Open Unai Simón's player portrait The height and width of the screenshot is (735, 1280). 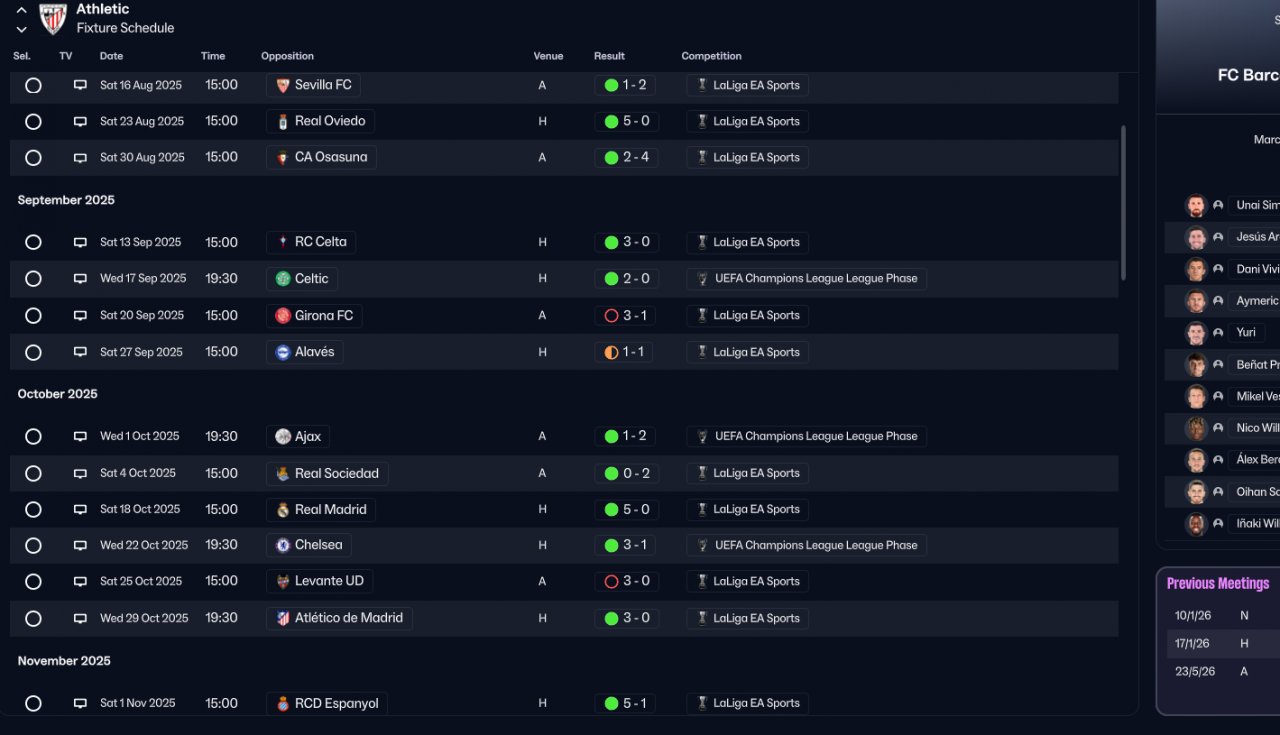[1196, 206]
